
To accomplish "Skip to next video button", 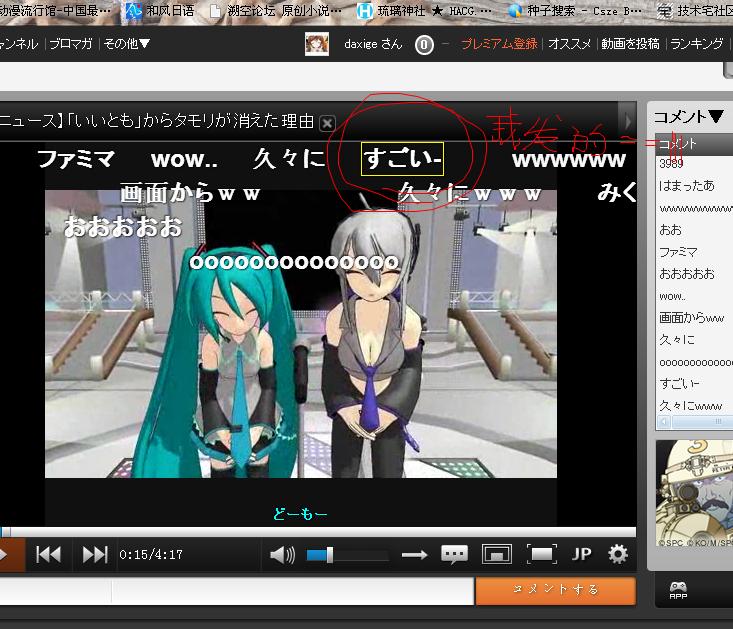I will pyautogui.click(x=95, y=555).
